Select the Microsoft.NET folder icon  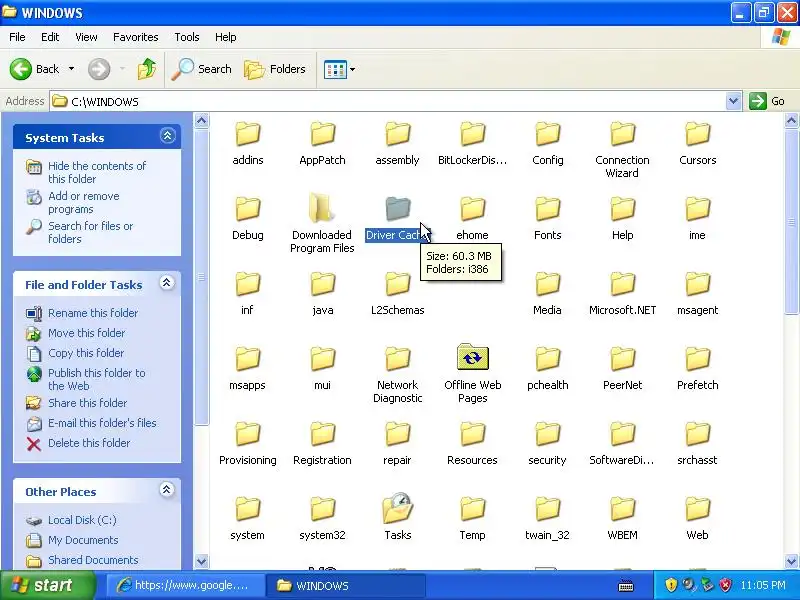622,284
